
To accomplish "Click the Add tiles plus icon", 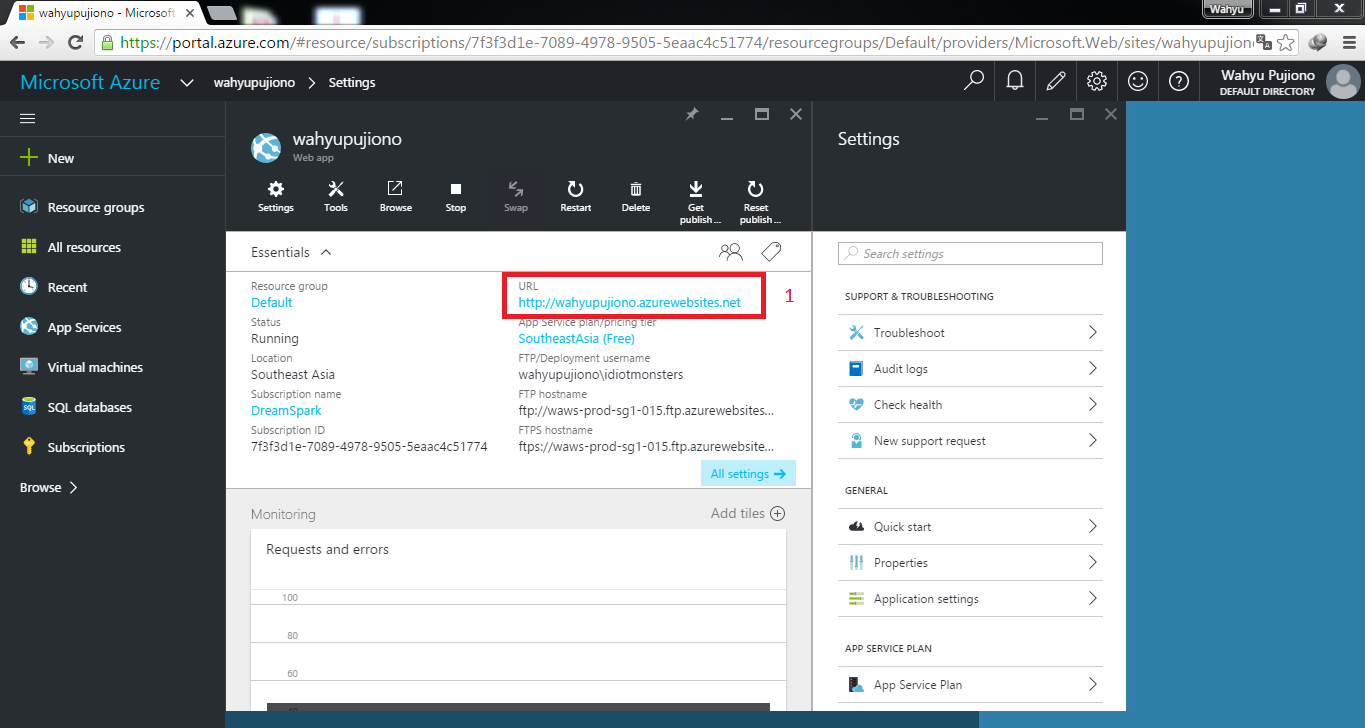I will [777, 513].
